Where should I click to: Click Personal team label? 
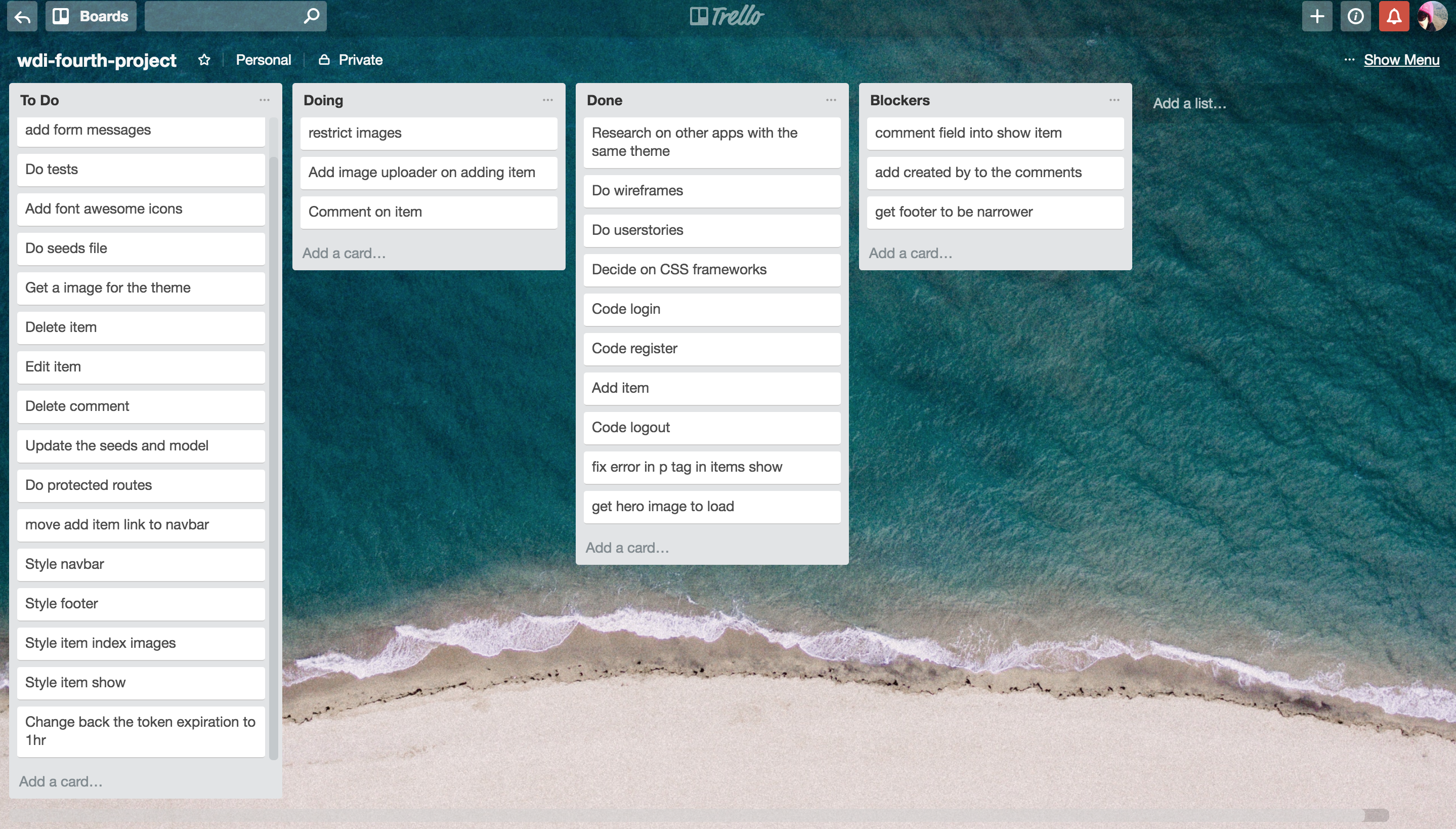pyautogui.click(x=263, y=60)
